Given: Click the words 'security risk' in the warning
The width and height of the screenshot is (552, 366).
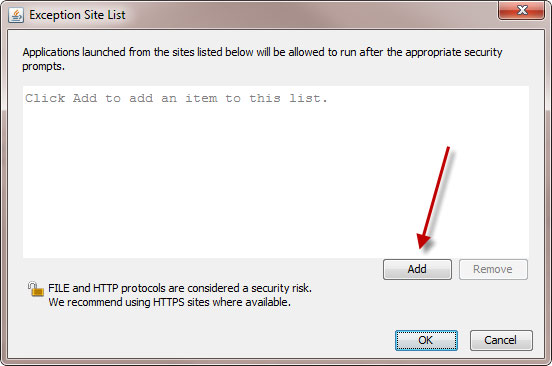Looking at the screenshot, I should click(281, 288).
